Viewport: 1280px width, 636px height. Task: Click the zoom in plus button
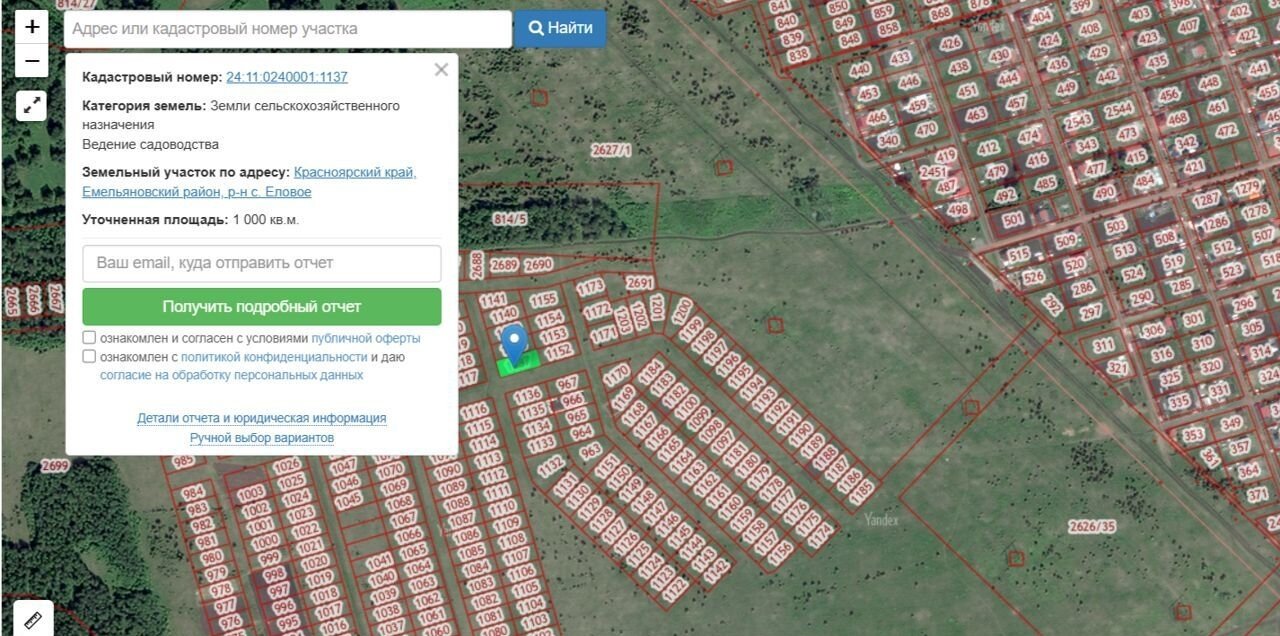[32, 27]
